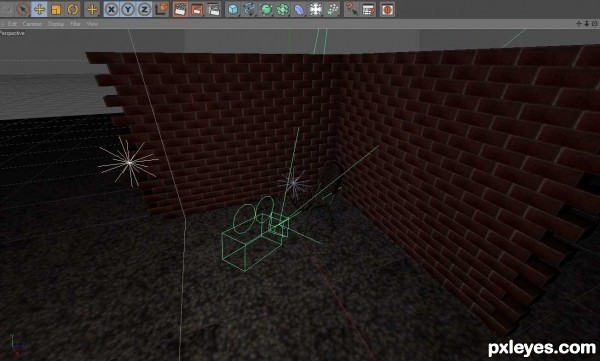Activate the Move tool

(x=39, y=9)
